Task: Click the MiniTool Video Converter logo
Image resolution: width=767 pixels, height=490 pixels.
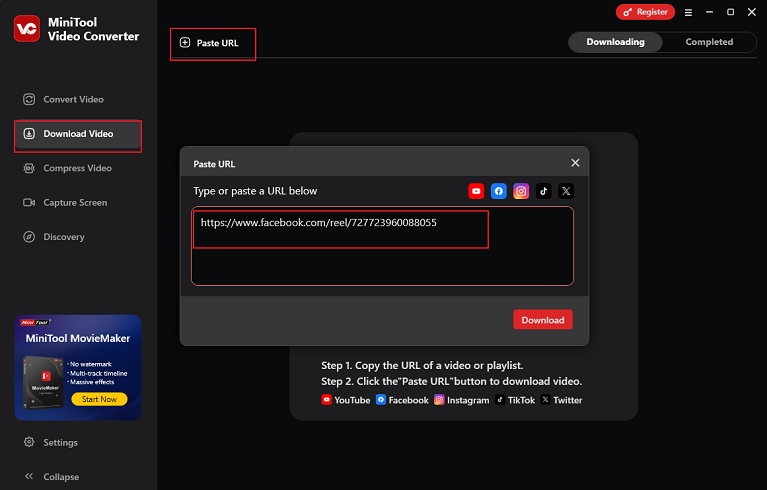Action: click(x=27, y=29)
